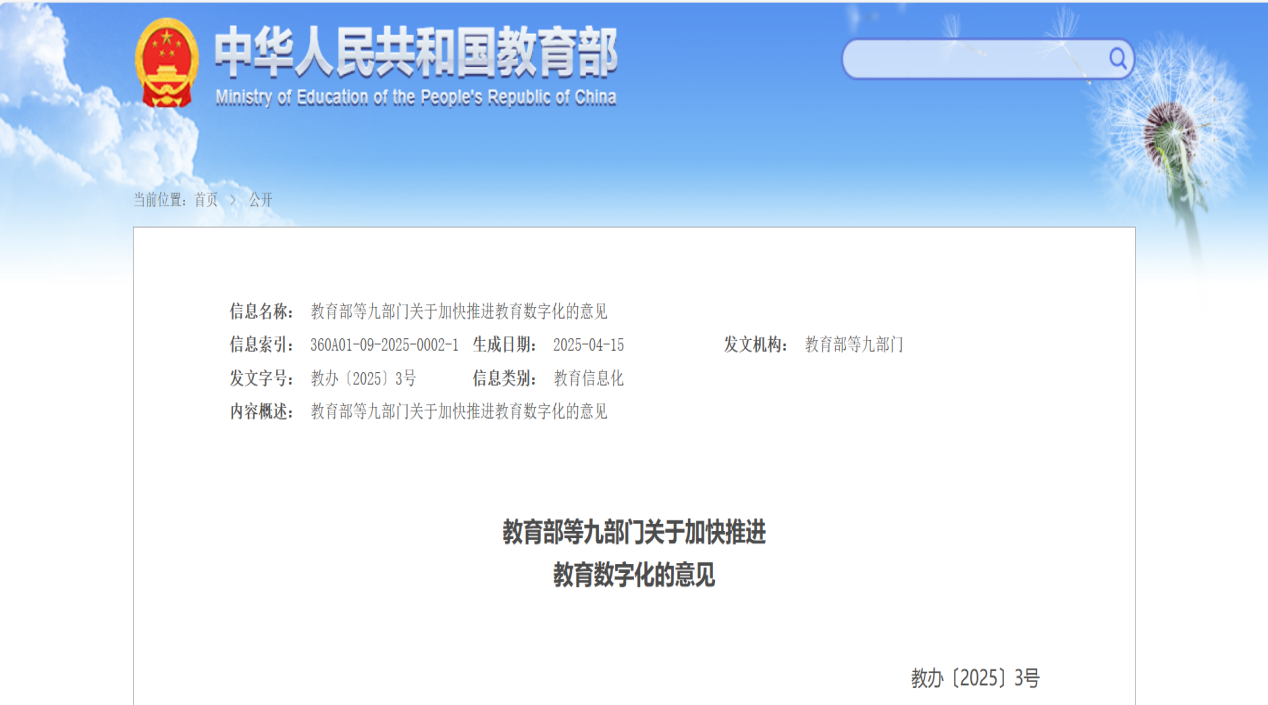Click the bold heading line 教育部等九部门关于加快推进

pos(634,533)
